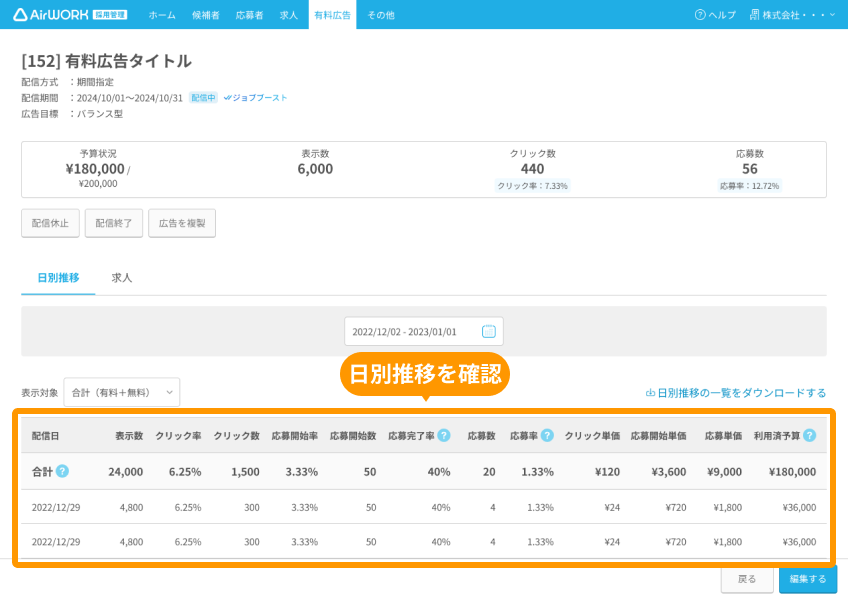Go to ホーム menu
The width and height of the screenshot is (848, 599).
162,15
